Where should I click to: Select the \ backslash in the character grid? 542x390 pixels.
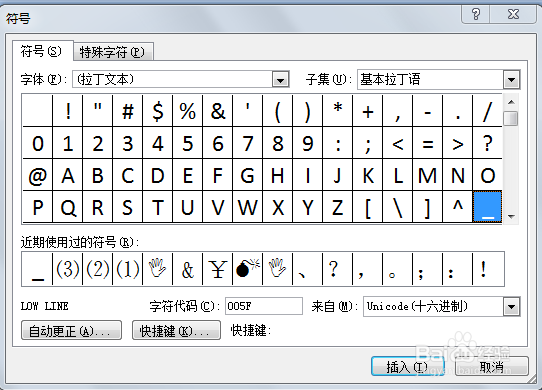pyautogui.click(x=398, y=207)
